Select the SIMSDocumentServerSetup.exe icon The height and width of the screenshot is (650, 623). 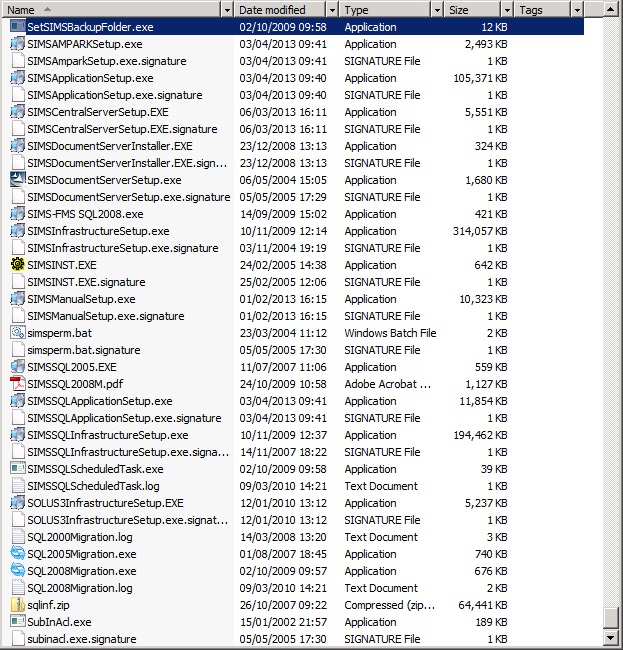(x=17, y=179)
